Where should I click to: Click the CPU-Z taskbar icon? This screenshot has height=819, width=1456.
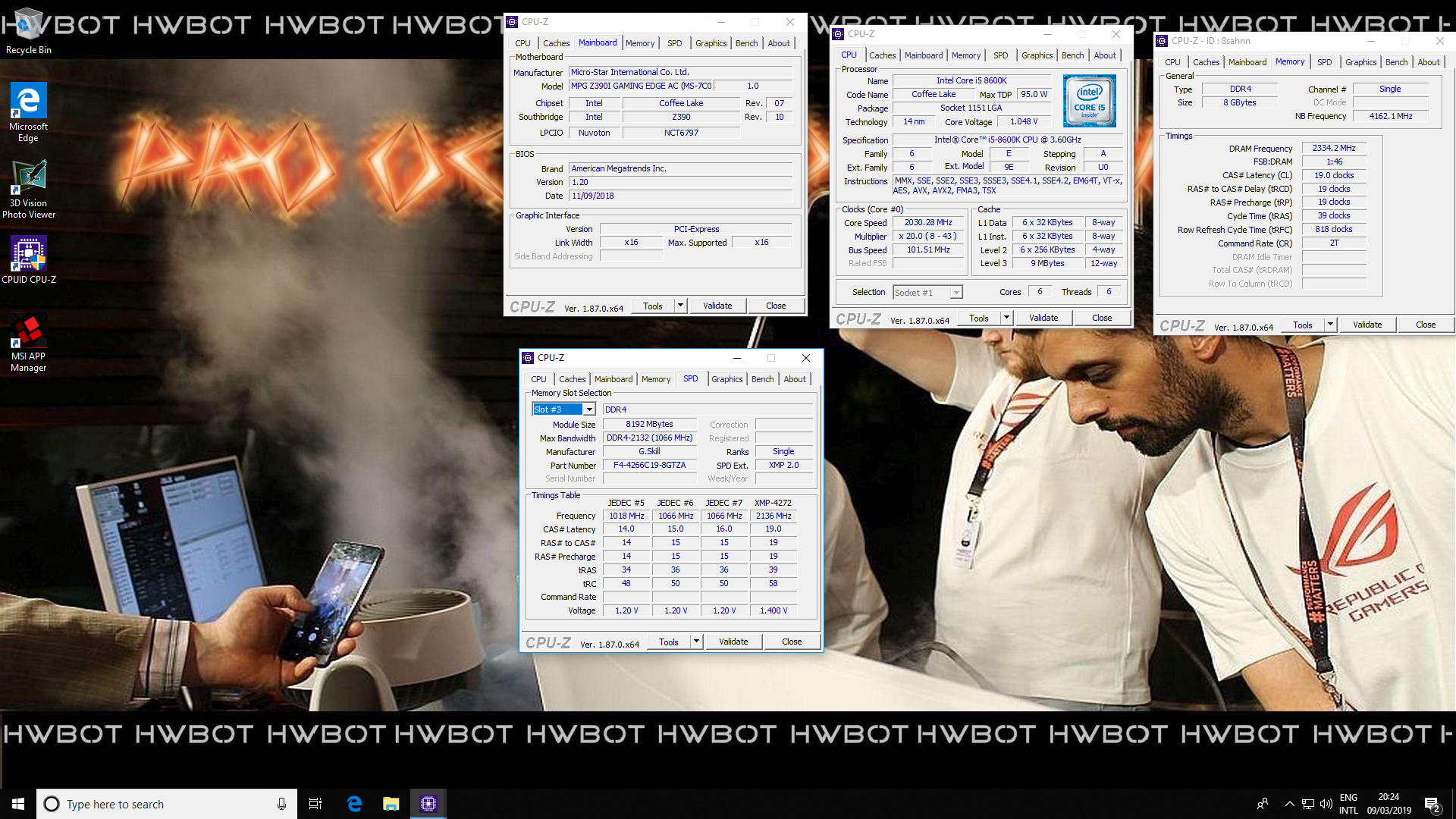tap(428, 804)
